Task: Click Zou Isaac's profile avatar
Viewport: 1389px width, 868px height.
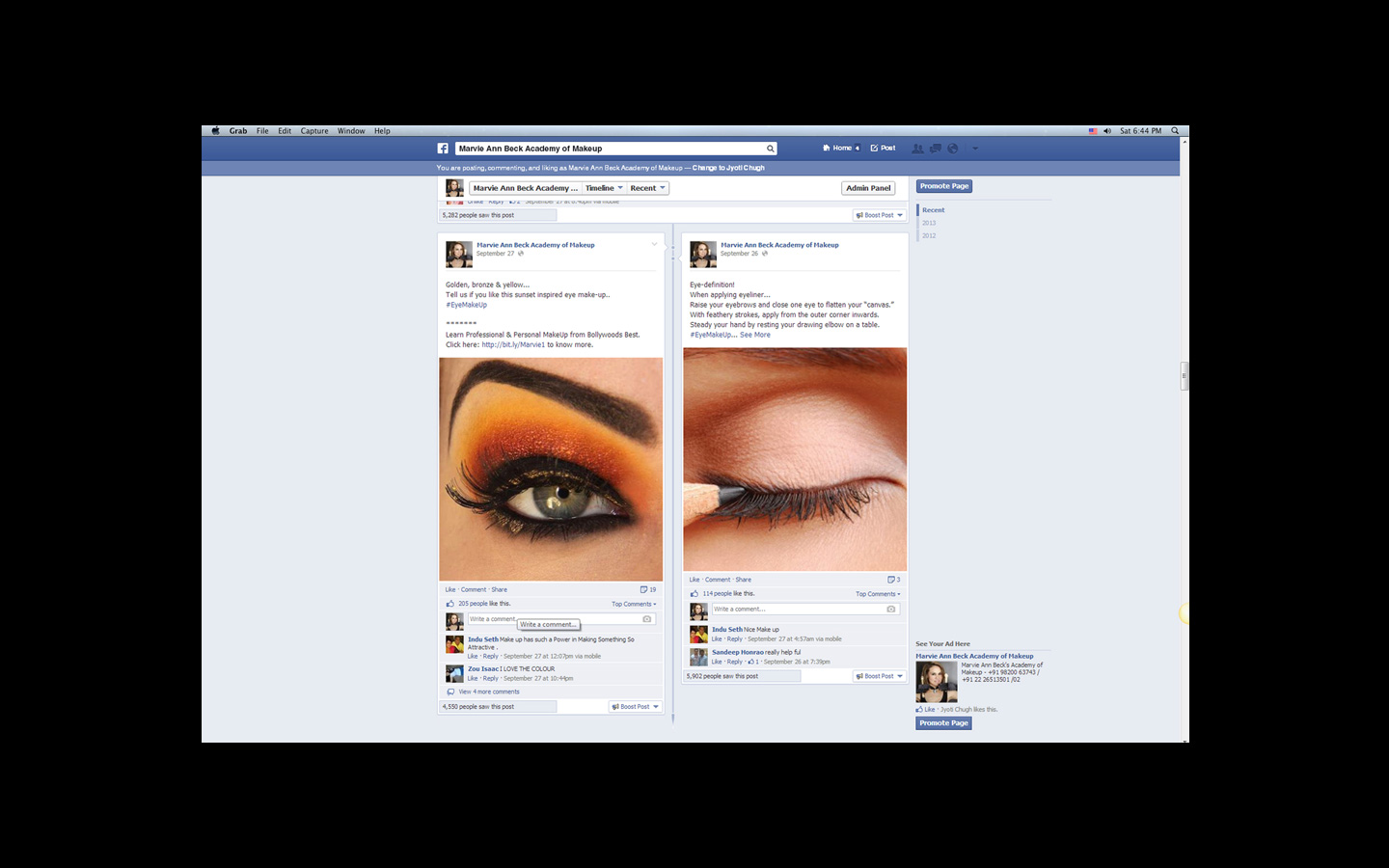Action: 454,674
